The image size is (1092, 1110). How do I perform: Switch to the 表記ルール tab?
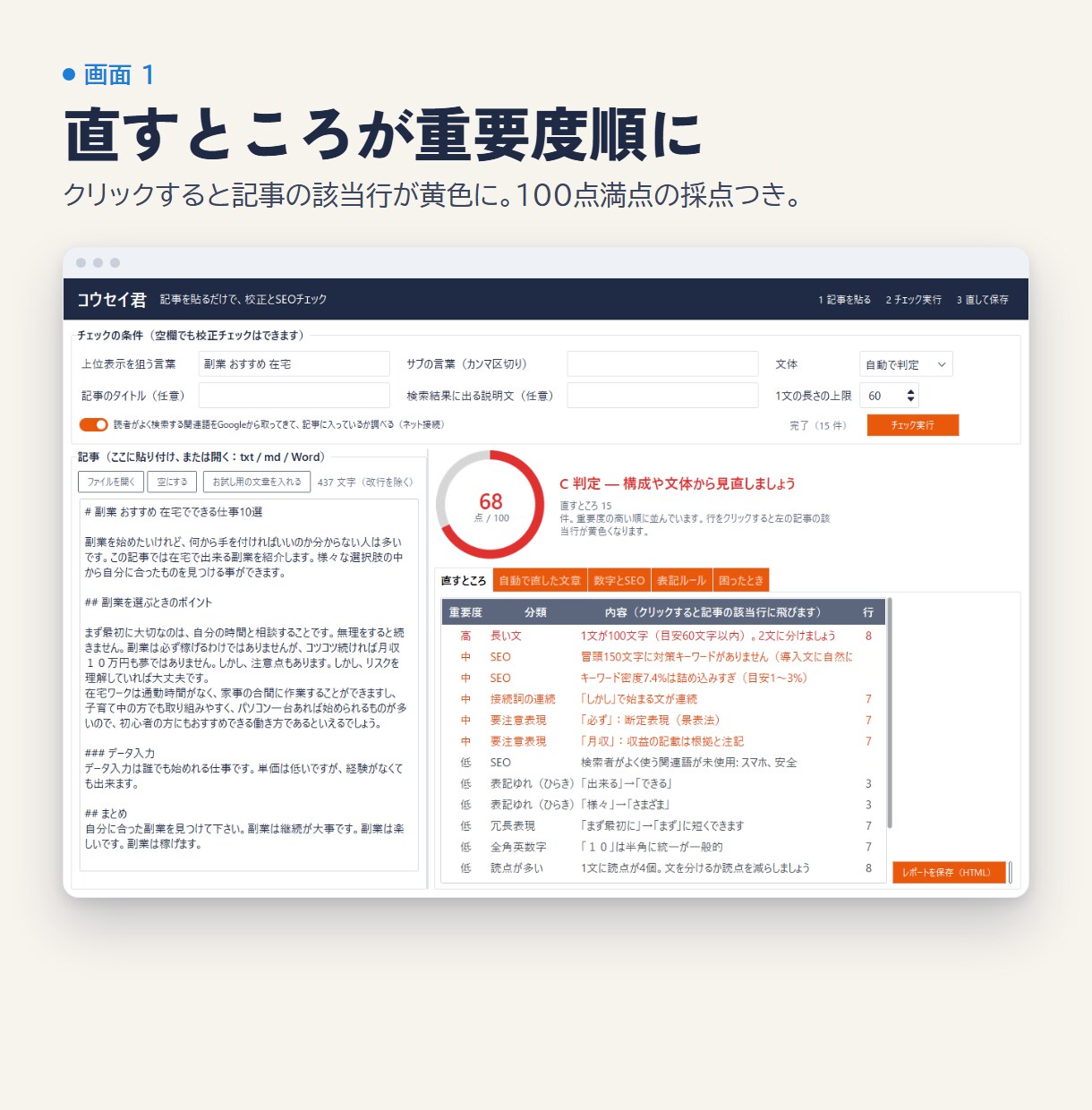coord(681,580)
